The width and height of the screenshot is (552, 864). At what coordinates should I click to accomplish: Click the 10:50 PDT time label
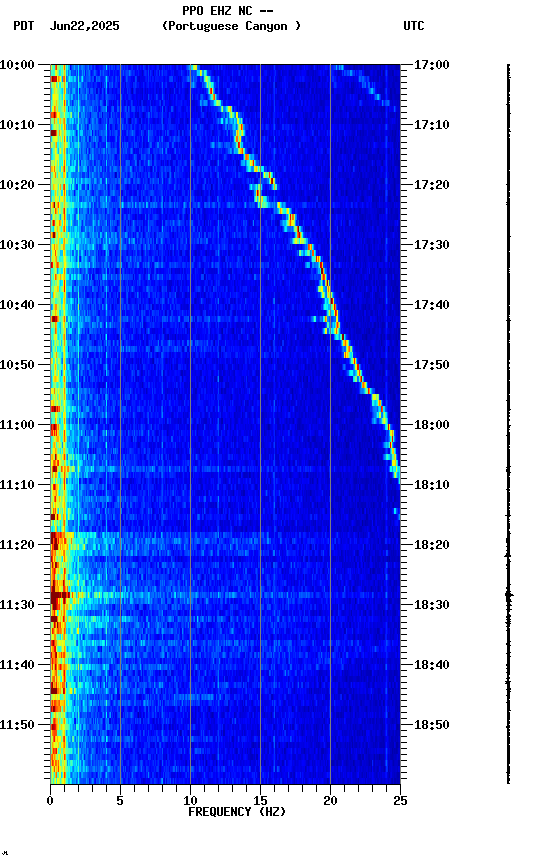17,365
